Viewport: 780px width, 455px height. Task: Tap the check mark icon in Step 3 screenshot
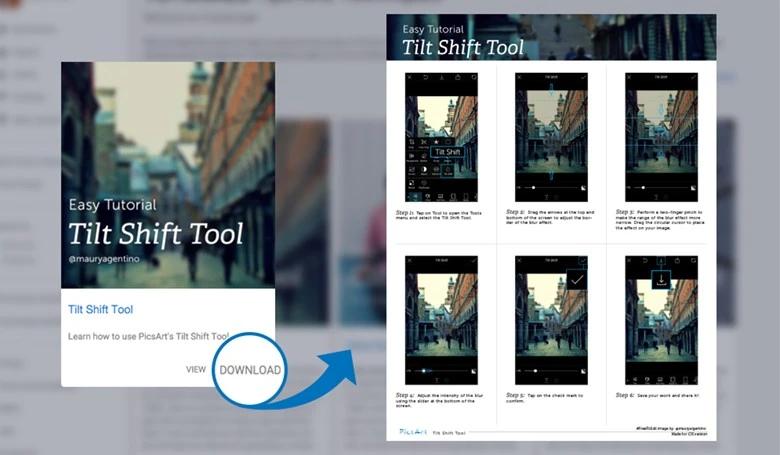693,78
